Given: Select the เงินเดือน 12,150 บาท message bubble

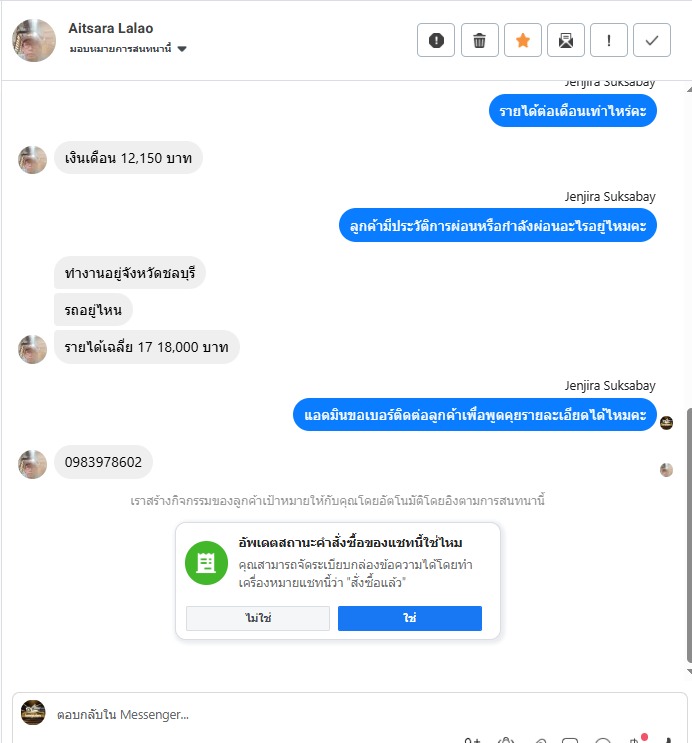Looking at the screenshot, I should pyautogui.click(x=128, y=158).
